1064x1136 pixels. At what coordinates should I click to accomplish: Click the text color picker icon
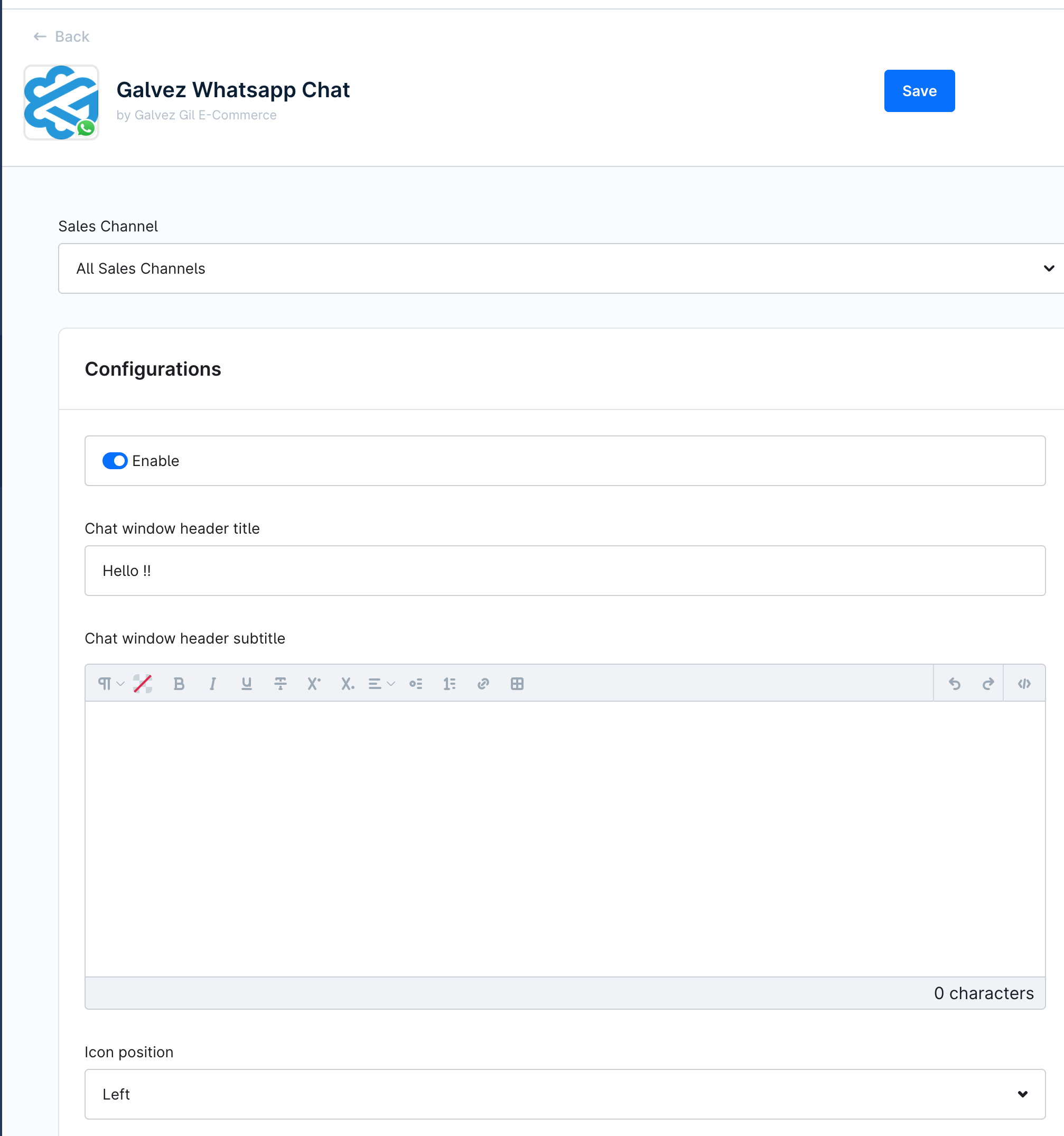[x=143, y=683]
